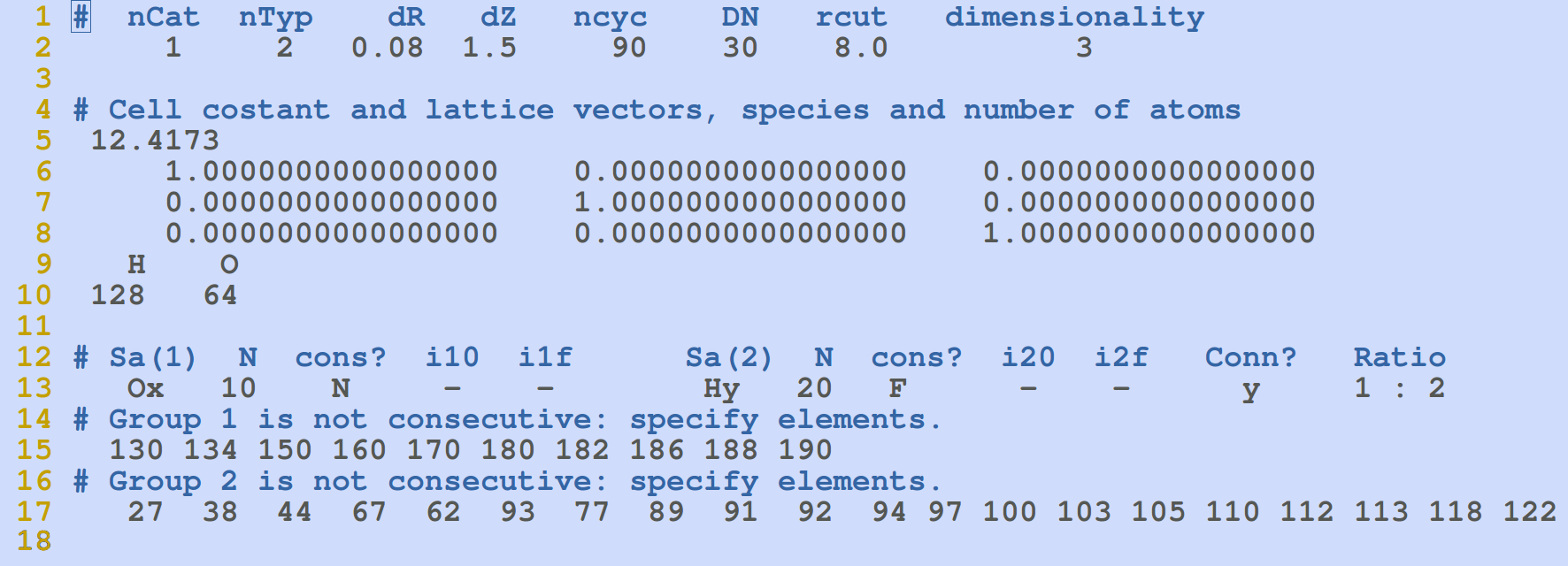This screenshot has height=566, width=1568.
Task: Click atom index 122 at line 17's end
Action: coord(1529,512)
